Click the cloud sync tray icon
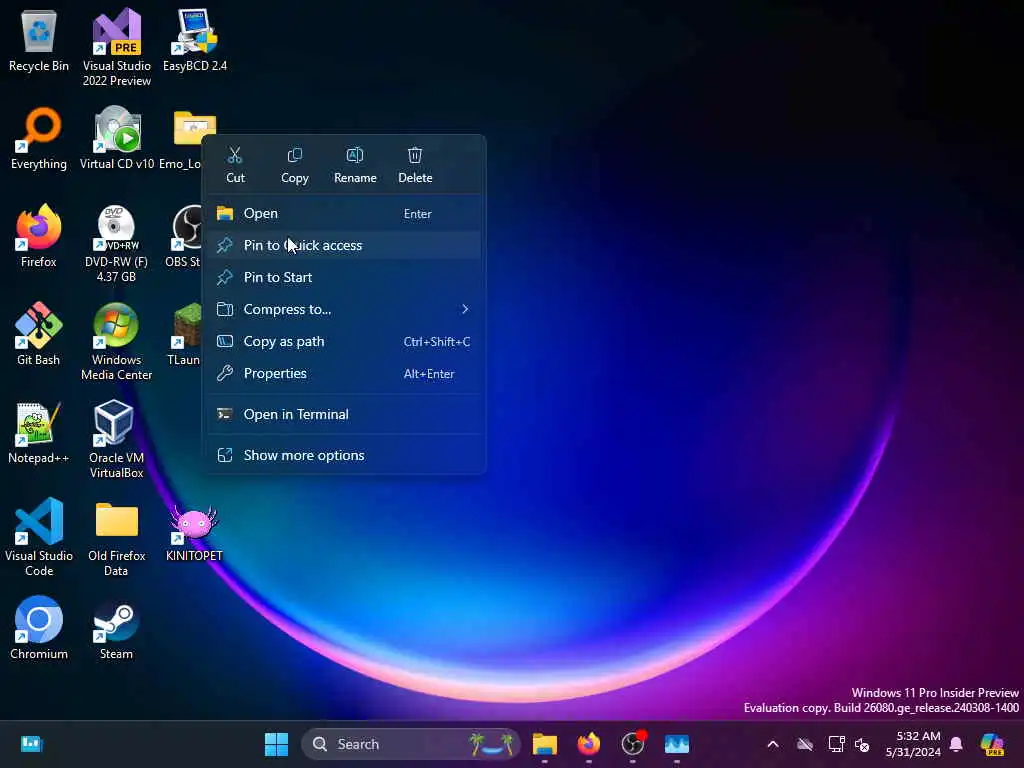The width and height of the screenshot is (1024, 768). (x=805, y=744)
